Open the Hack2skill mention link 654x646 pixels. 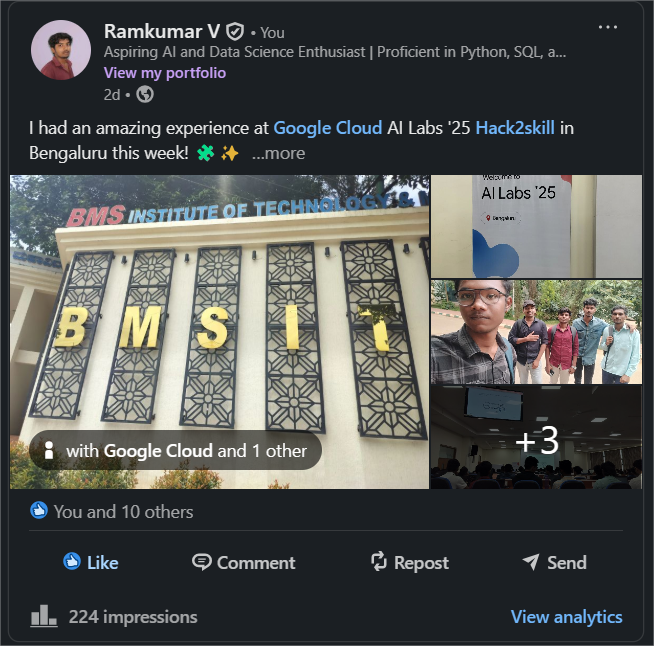coord(514,127)
